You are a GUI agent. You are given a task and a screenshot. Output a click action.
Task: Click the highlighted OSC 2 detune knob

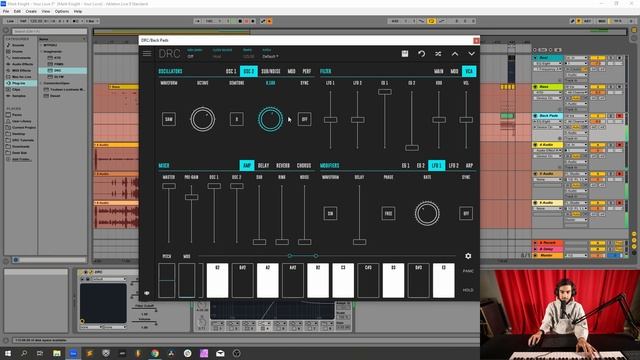click(270, 119)
